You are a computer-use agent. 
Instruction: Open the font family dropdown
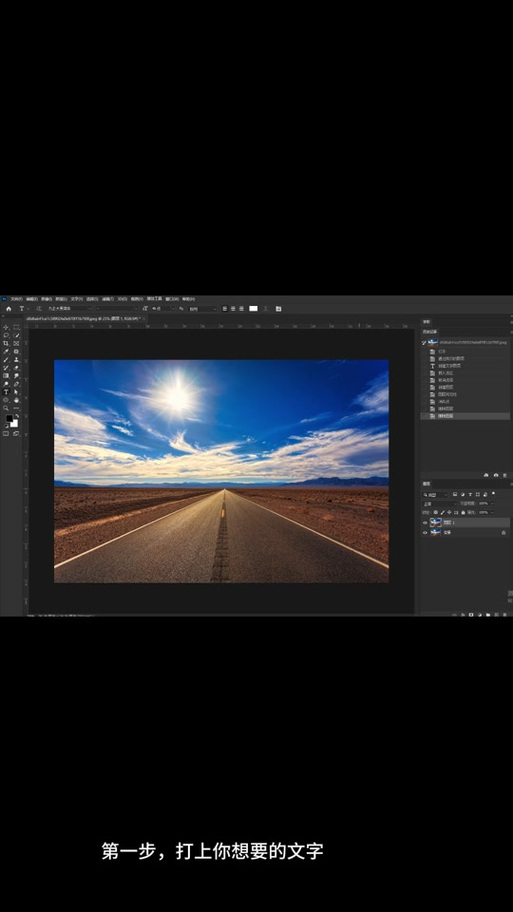click(x=69, y=309)
